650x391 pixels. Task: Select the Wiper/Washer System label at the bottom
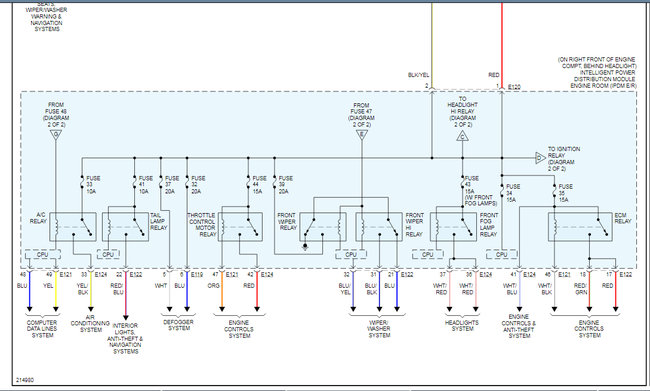coord(378,329)
